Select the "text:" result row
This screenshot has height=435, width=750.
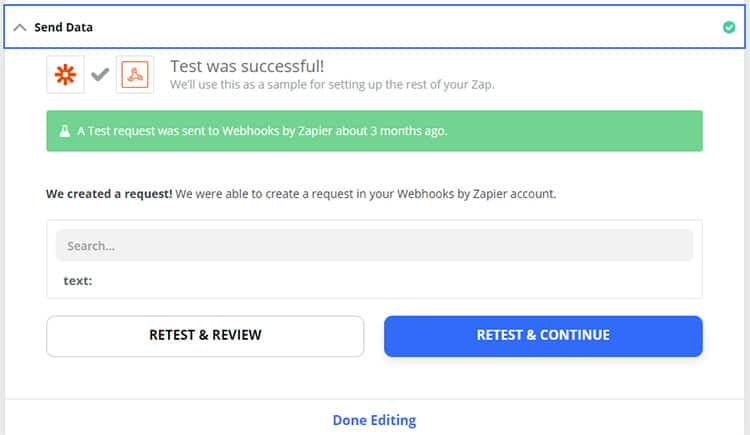coord(78,281)
